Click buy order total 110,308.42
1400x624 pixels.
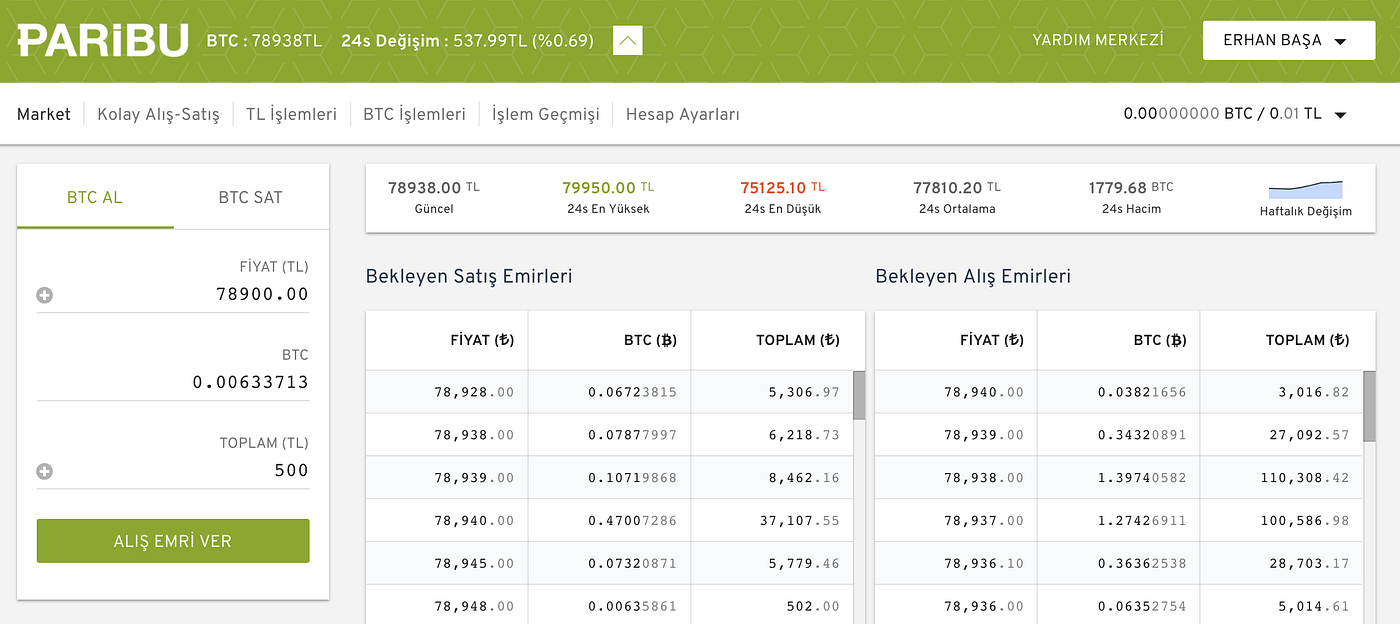1305,478
